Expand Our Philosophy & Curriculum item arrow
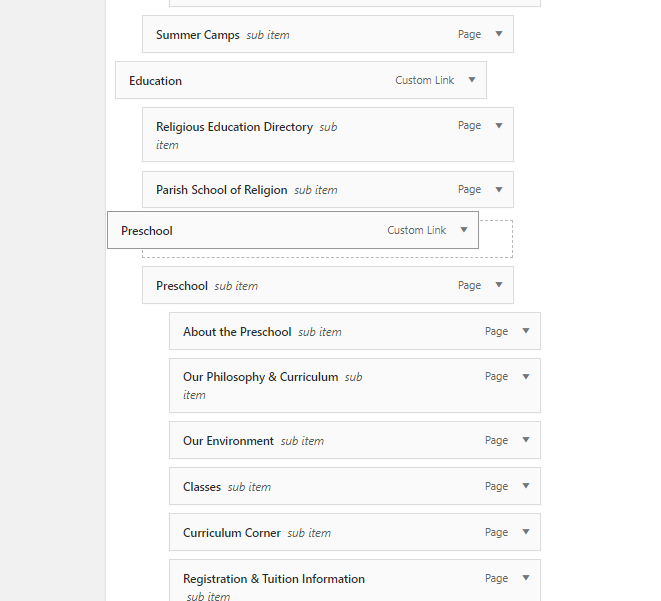The height and width of the screenshot is (601, 661). pyautogui.click(x=526, y=377)
